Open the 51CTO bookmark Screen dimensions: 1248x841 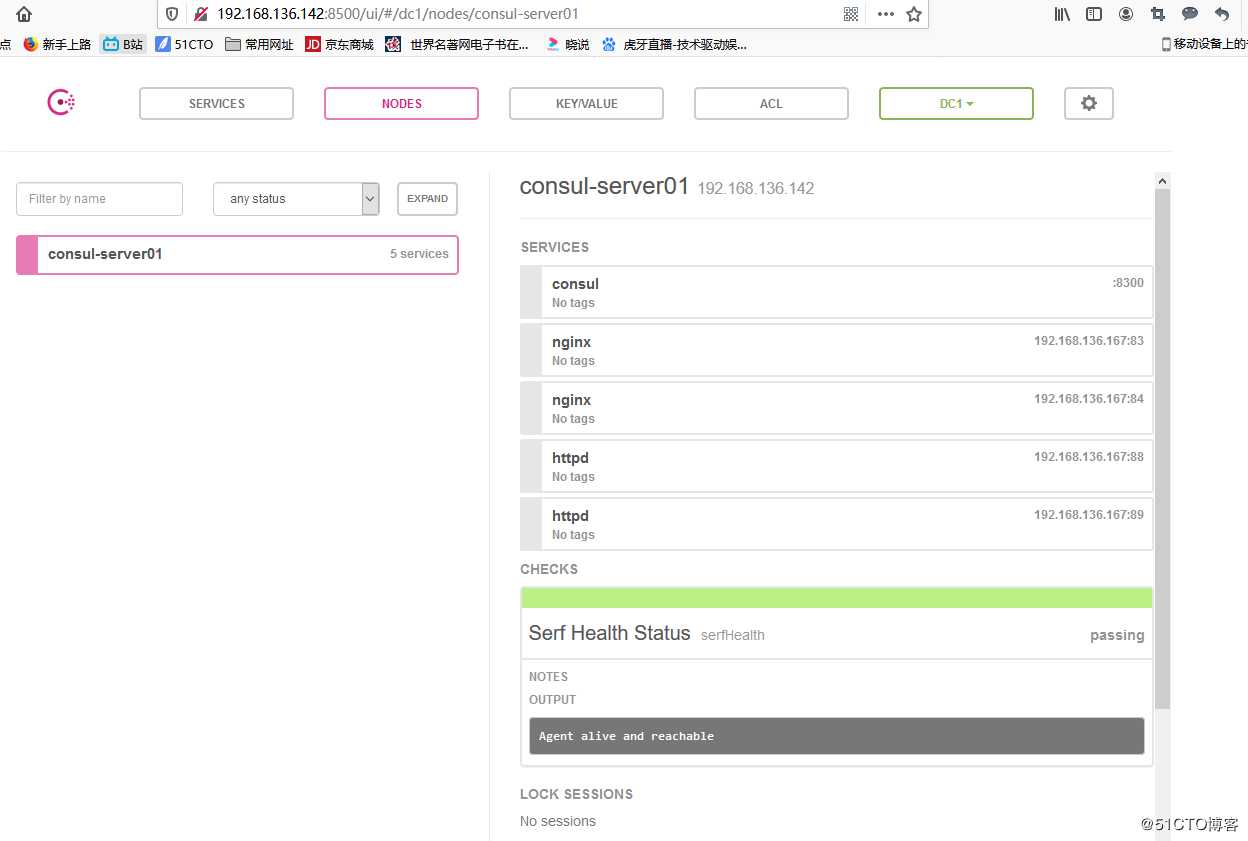184,44
